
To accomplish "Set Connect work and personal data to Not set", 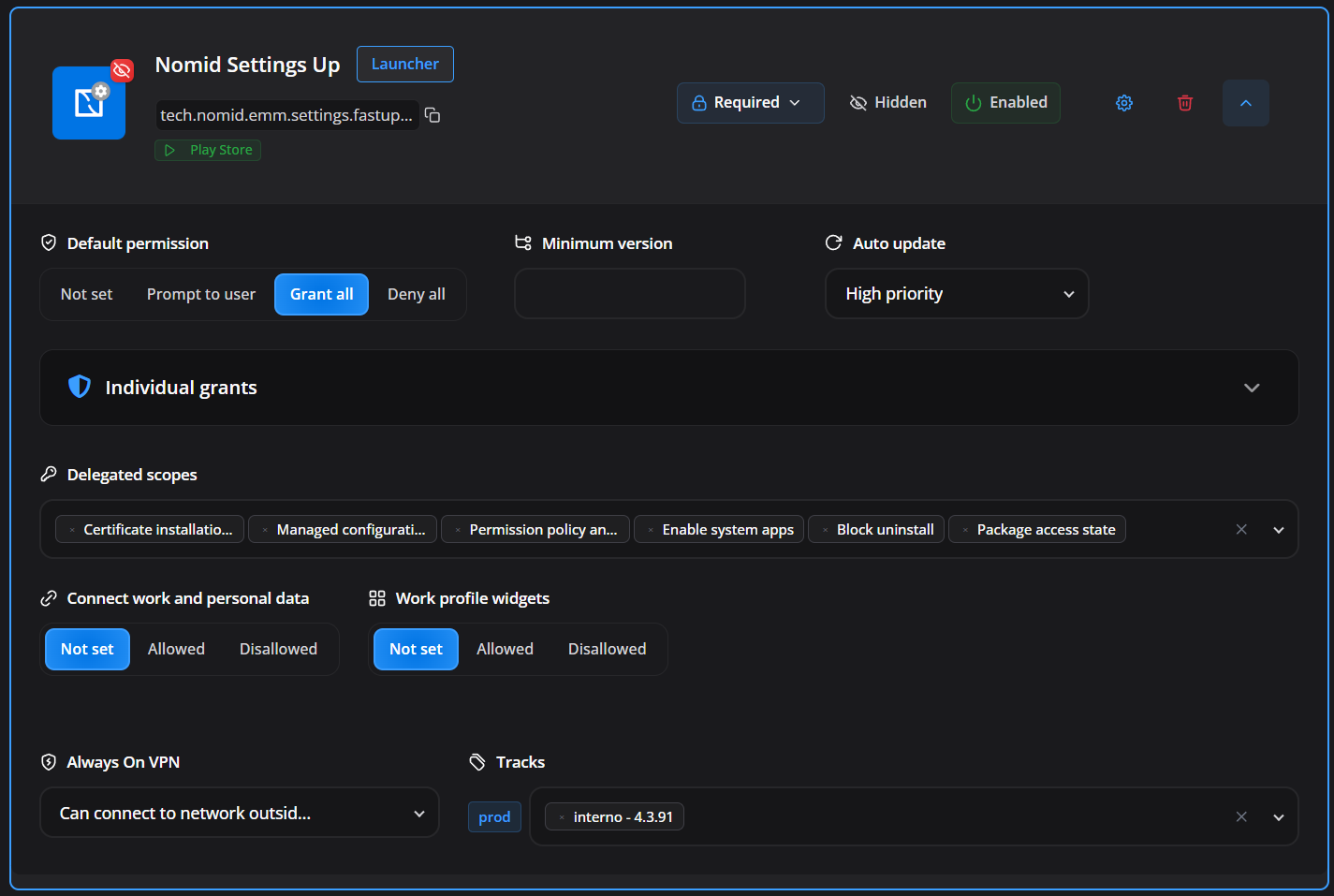I will (x=87, y=649).
